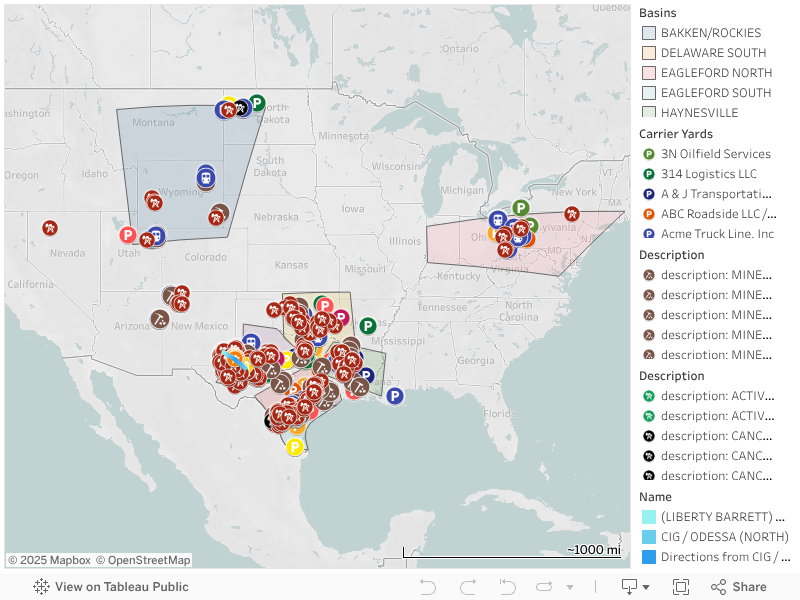The height and width of the screenshot is (600, 800).
Task: Select the blue P marker near Florida coast
Action: click(x=394, y=396)
